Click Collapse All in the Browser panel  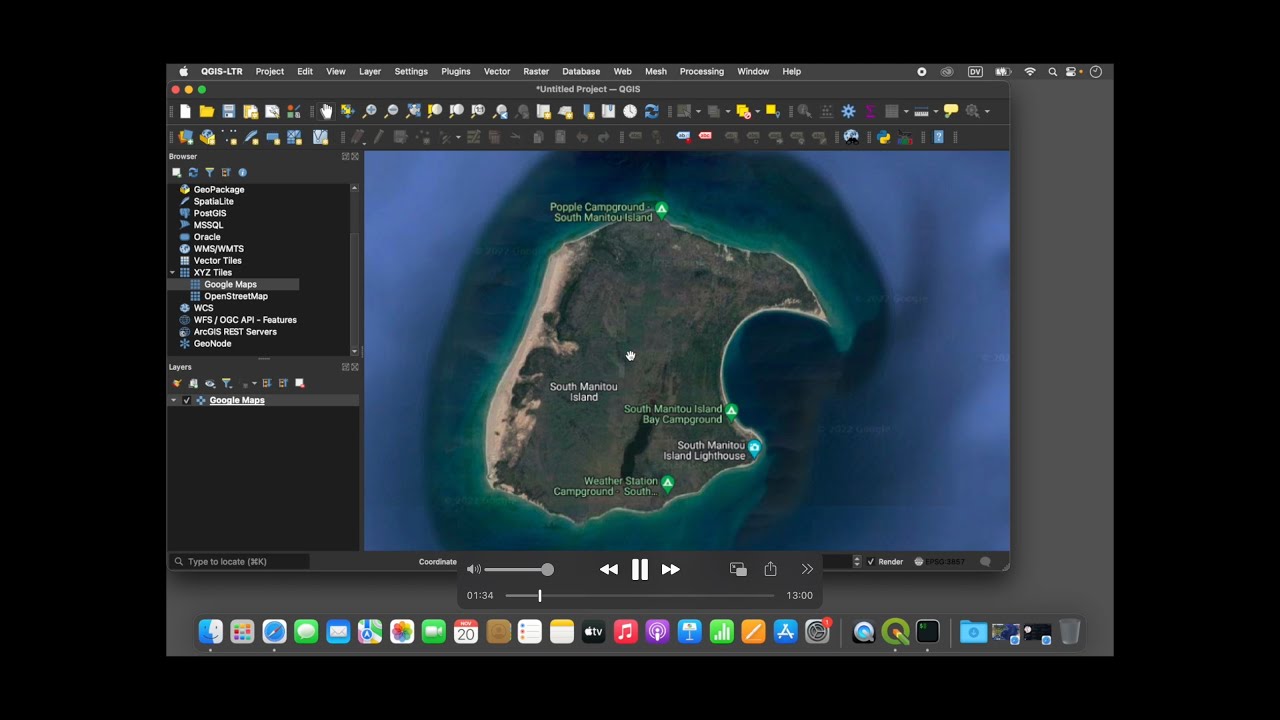(226, 172)
